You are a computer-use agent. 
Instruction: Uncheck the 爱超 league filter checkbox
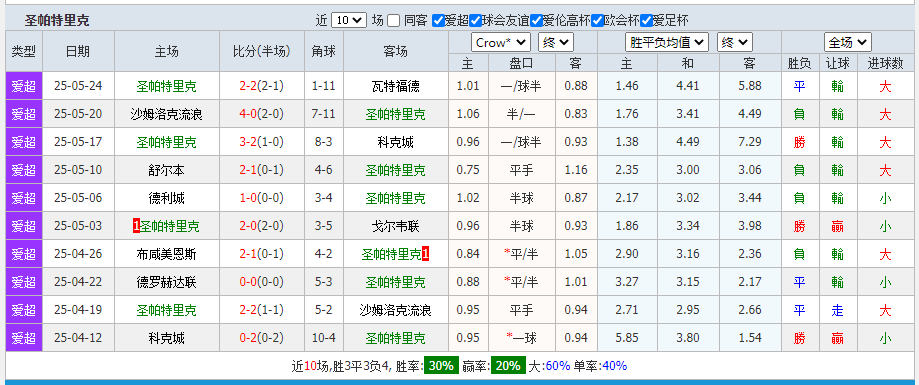point(438,21)
